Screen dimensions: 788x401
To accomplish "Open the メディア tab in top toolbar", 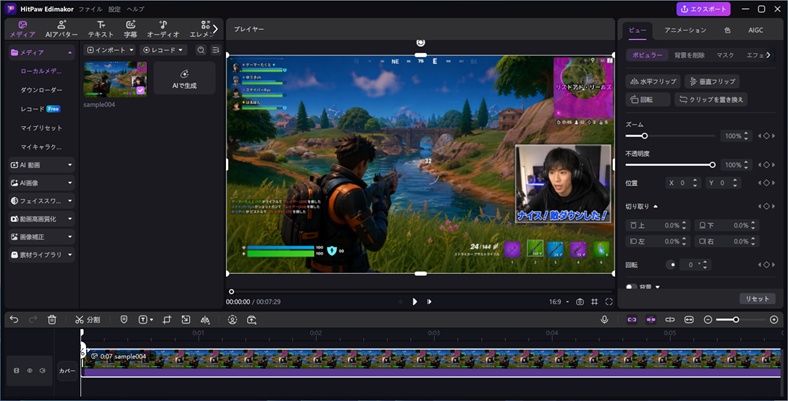I will 23,29.
